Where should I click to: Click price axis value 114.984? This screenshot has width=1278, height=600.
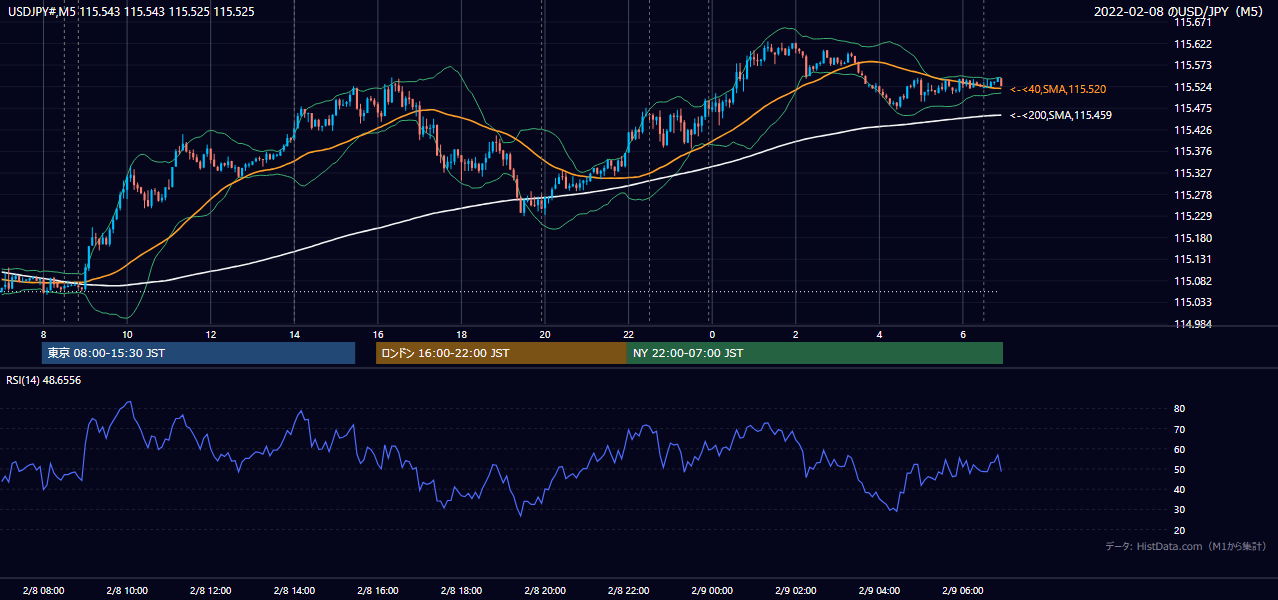click(1192, 324)
